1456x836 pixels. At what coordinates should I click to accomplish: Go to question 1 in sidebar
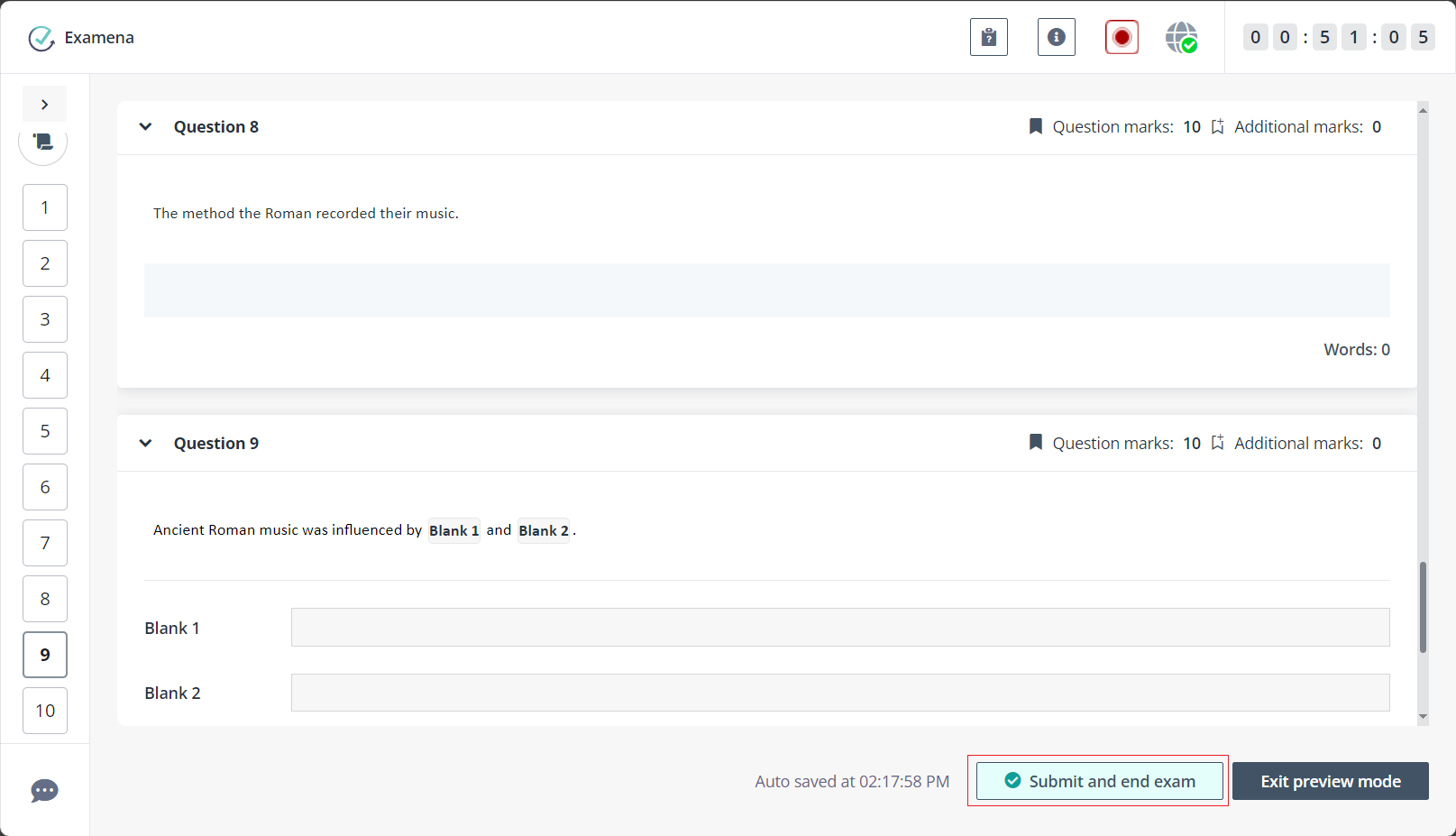[45, 207]
